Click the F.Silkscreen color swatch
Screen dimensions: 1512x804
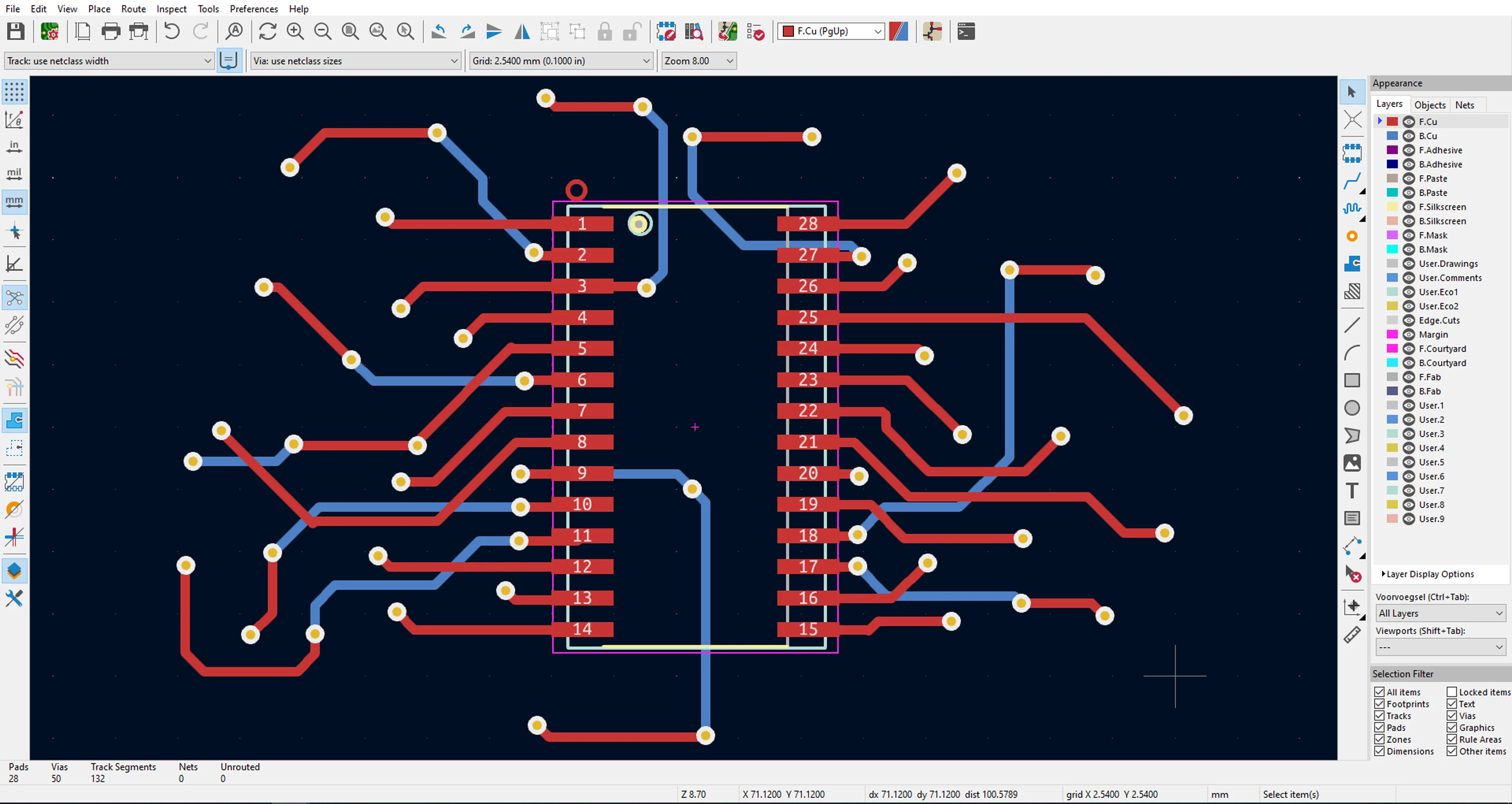pos(1392,207)
